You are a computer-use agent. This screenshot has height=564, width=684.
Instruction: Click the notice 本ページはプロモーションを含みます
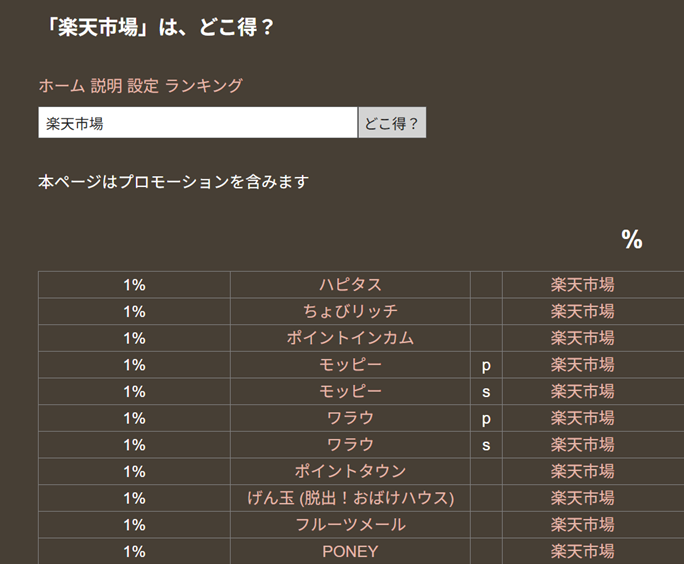[174, 182]
